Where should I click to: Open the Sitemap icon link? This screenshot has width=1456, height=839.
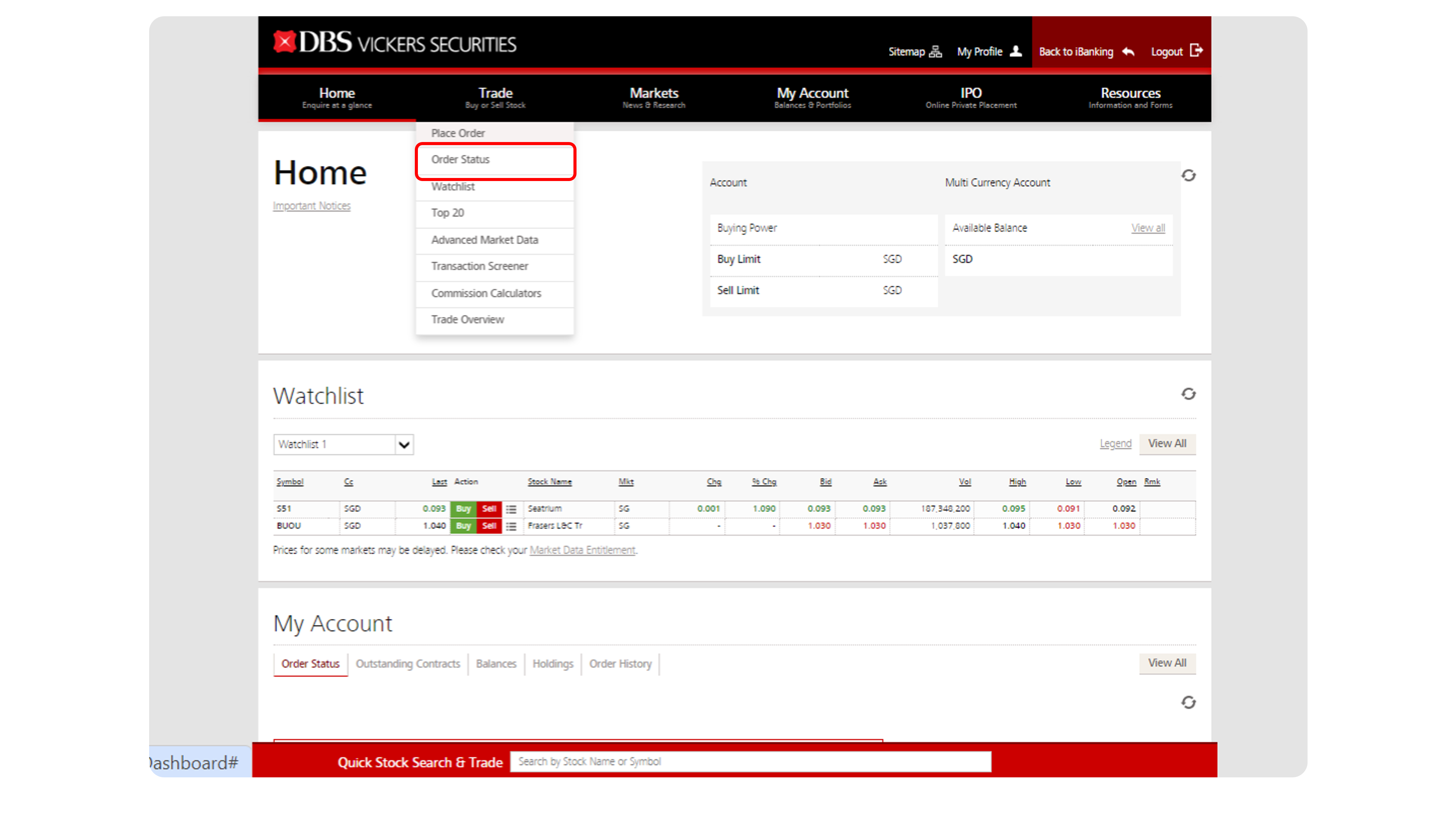[x=935, y=52]
